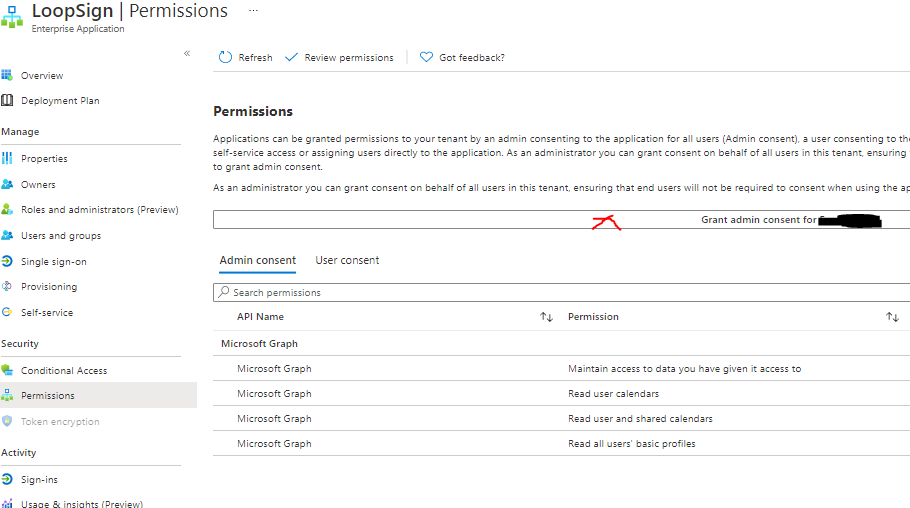
Task: Open Usage & insights (Preview)
Action: click(x=82, y=503)
